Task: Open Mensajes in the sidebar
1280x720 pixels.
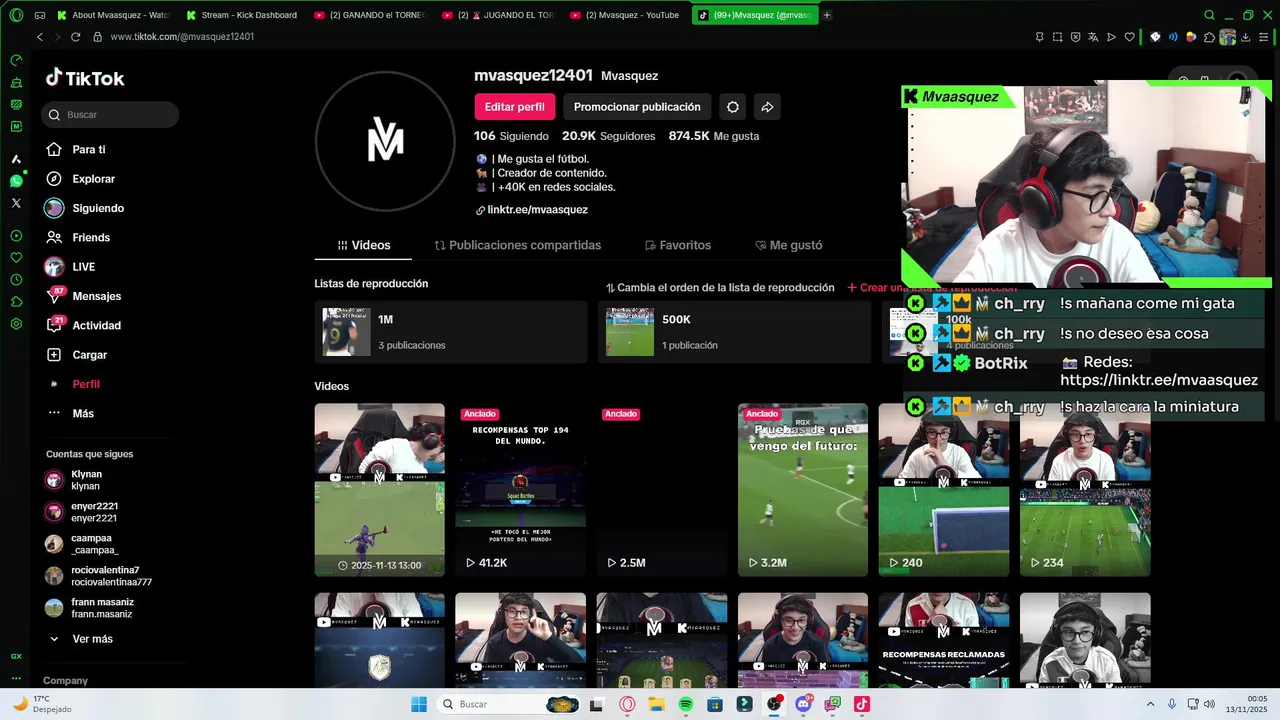Action: click(83, 296)
